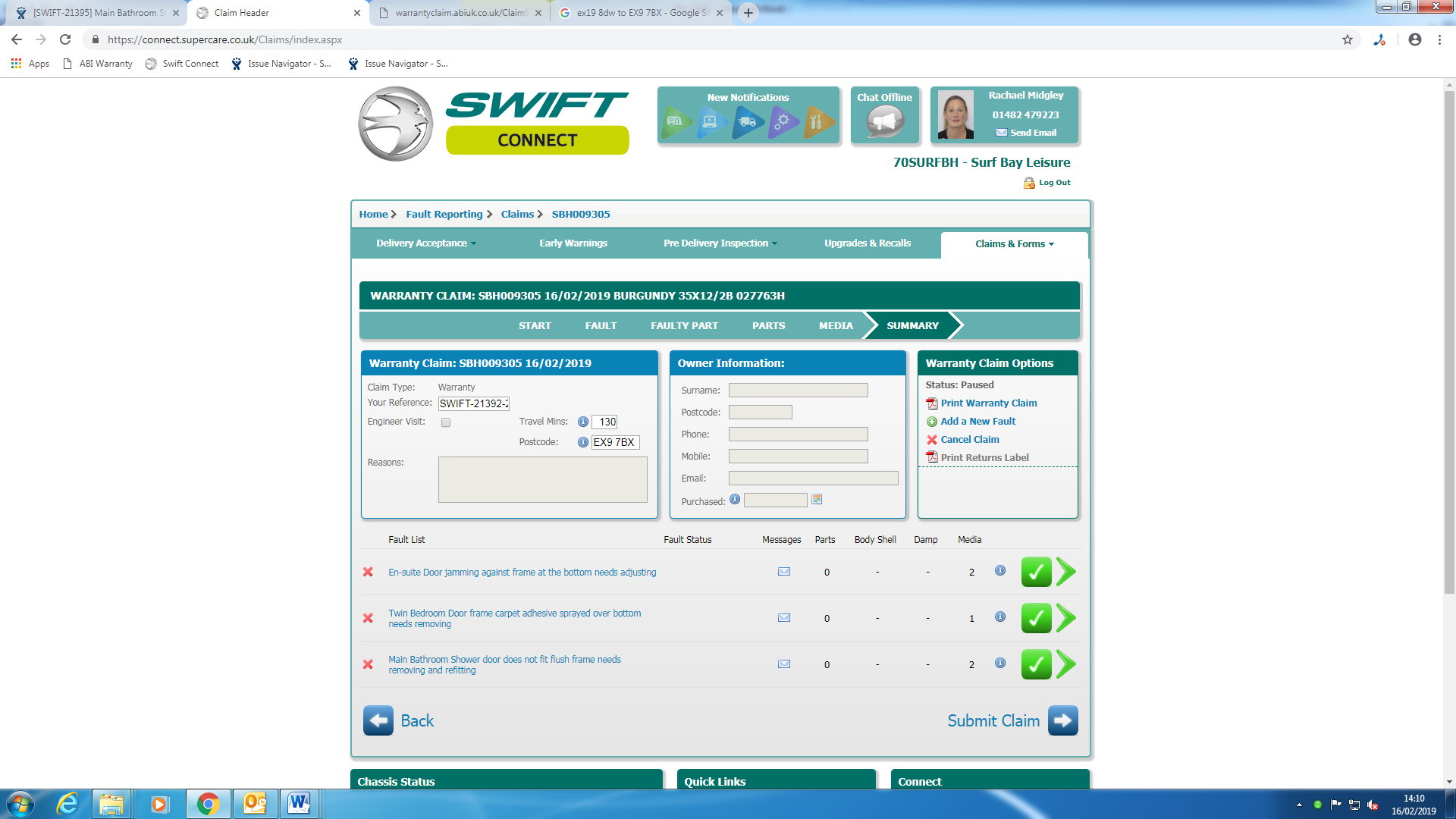Click the Travel Mins info icon

[x=582, y=422]
